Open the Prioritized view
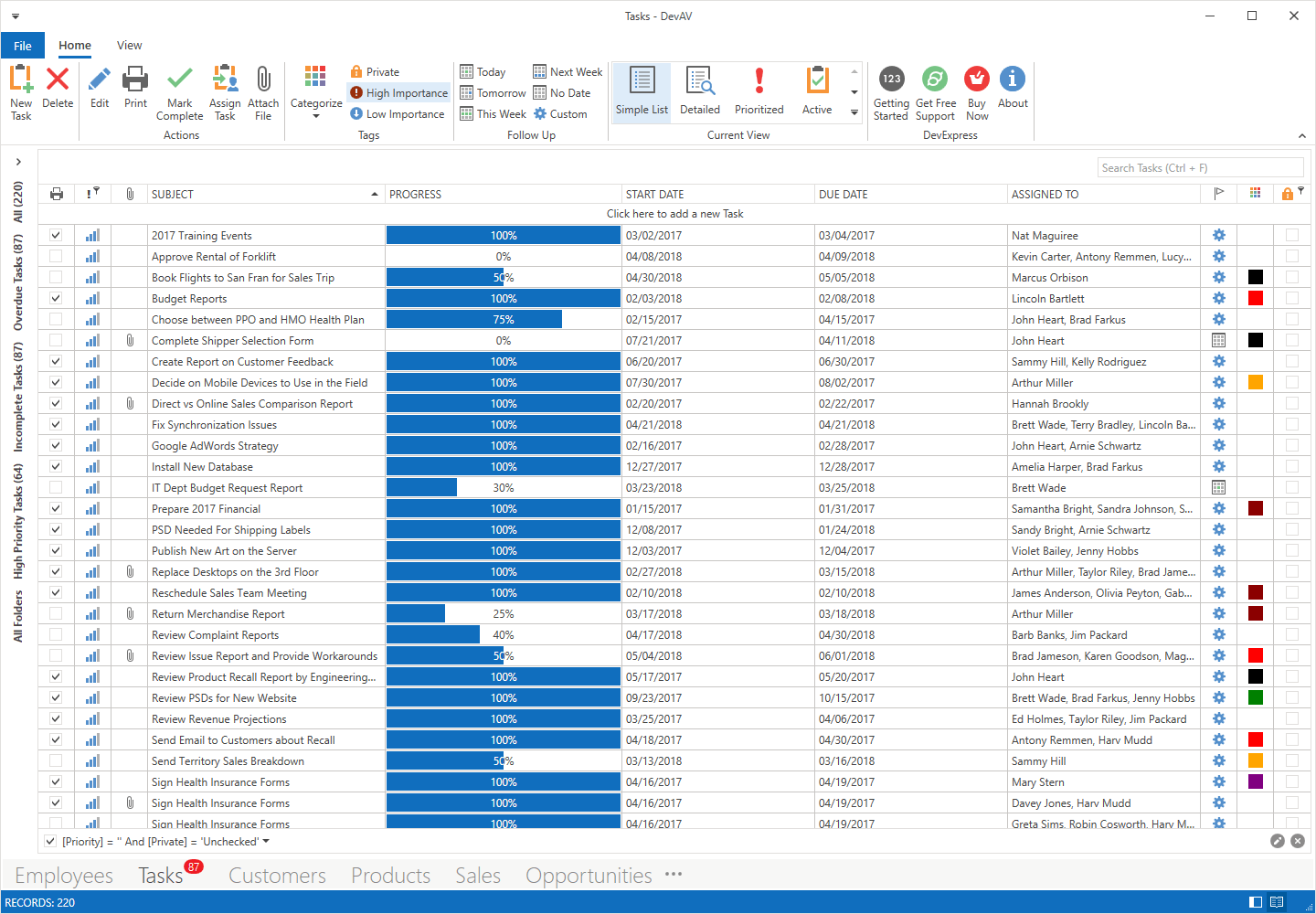The image size is (1316, 914). pos(759,91)
